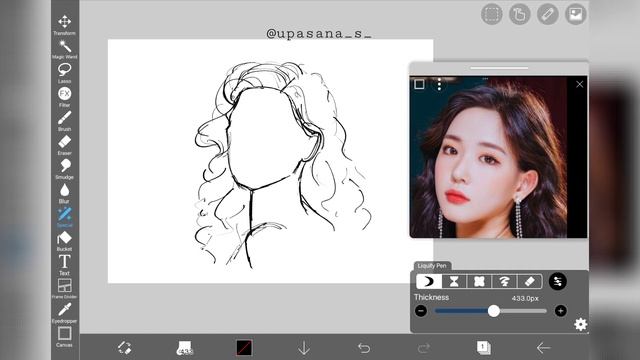Select the Lasso tool
This screenshot has height=360, width=640.
click(x=64, y=73)
